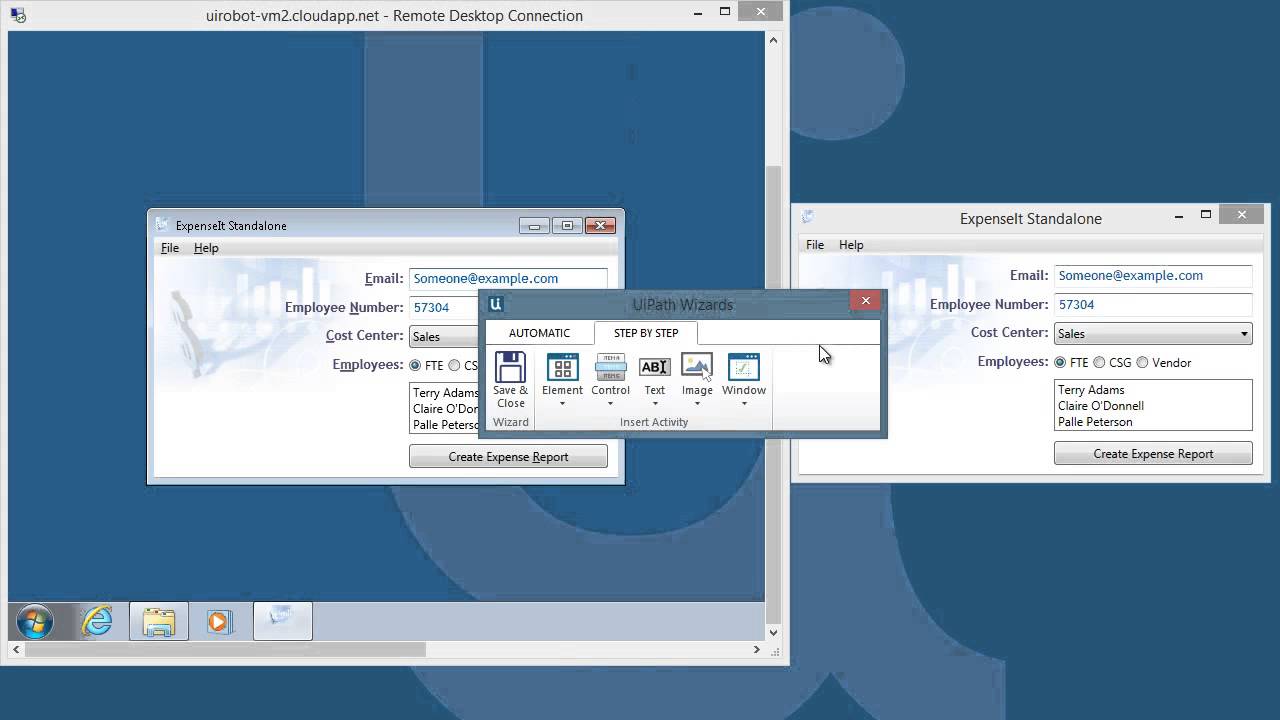This screenshot has height=720, width=1280.
Task: Expand the Element dropdown arrow
Action: 562,404
